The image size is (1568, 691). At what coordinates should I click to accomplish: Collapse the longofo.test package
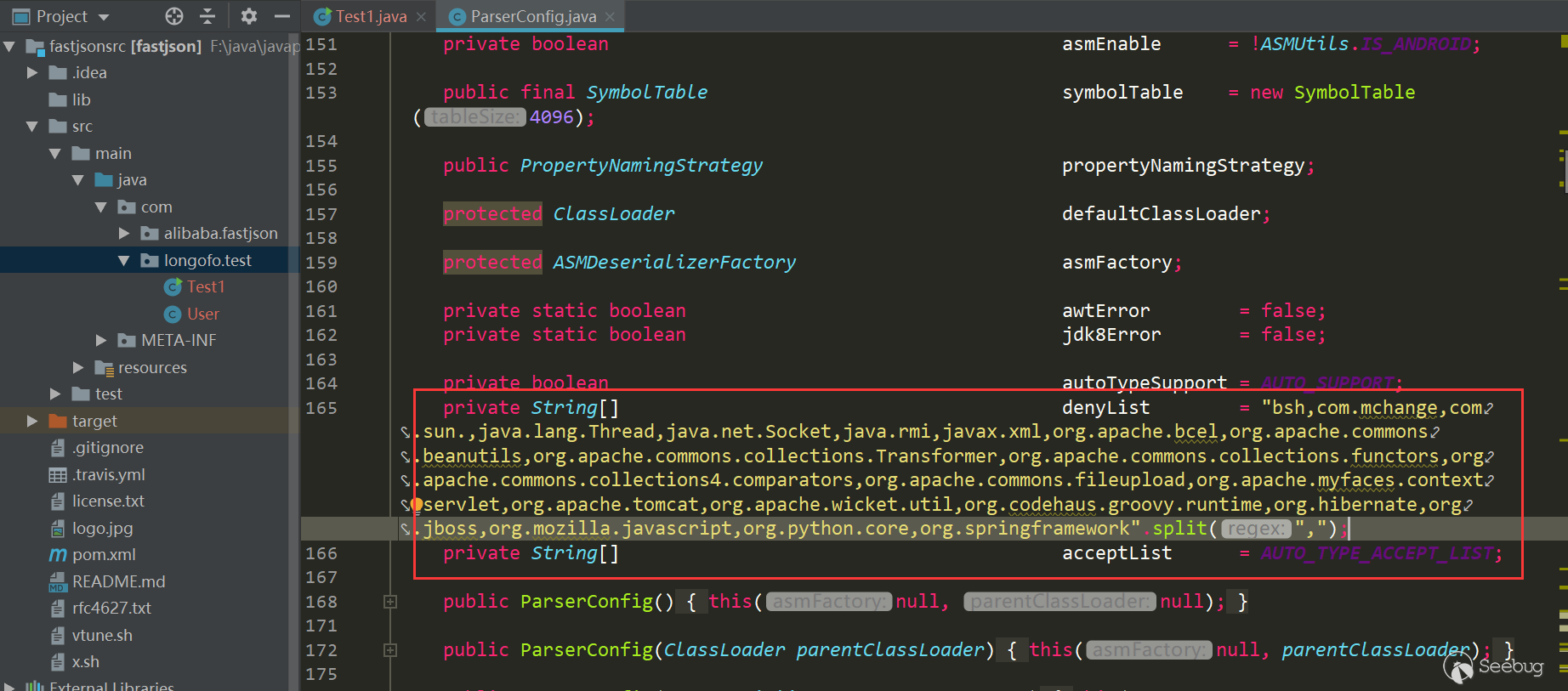[x=124, y=261]
